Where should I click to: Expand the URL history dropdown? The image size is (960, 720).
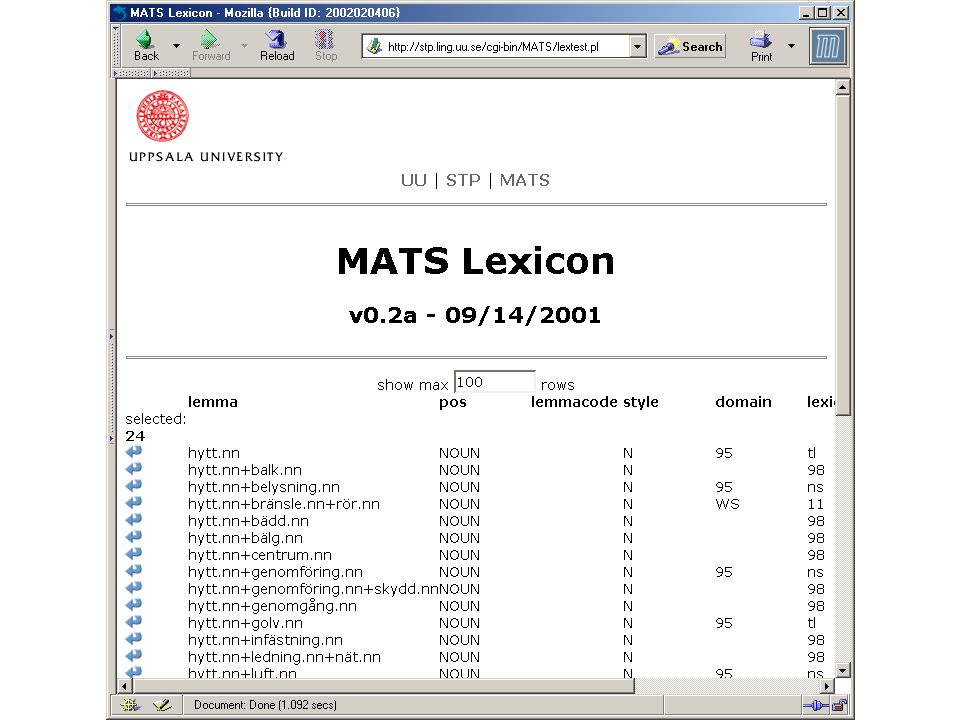(637, 47)
